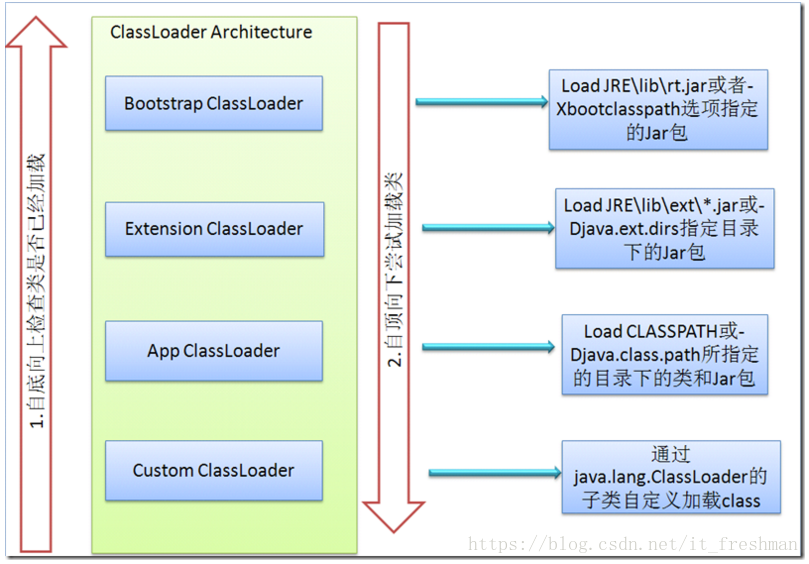Click the "Load JRE\lib\ext\*.jar" description box
This screenshot has width=809, height=564.
(665, 229)
